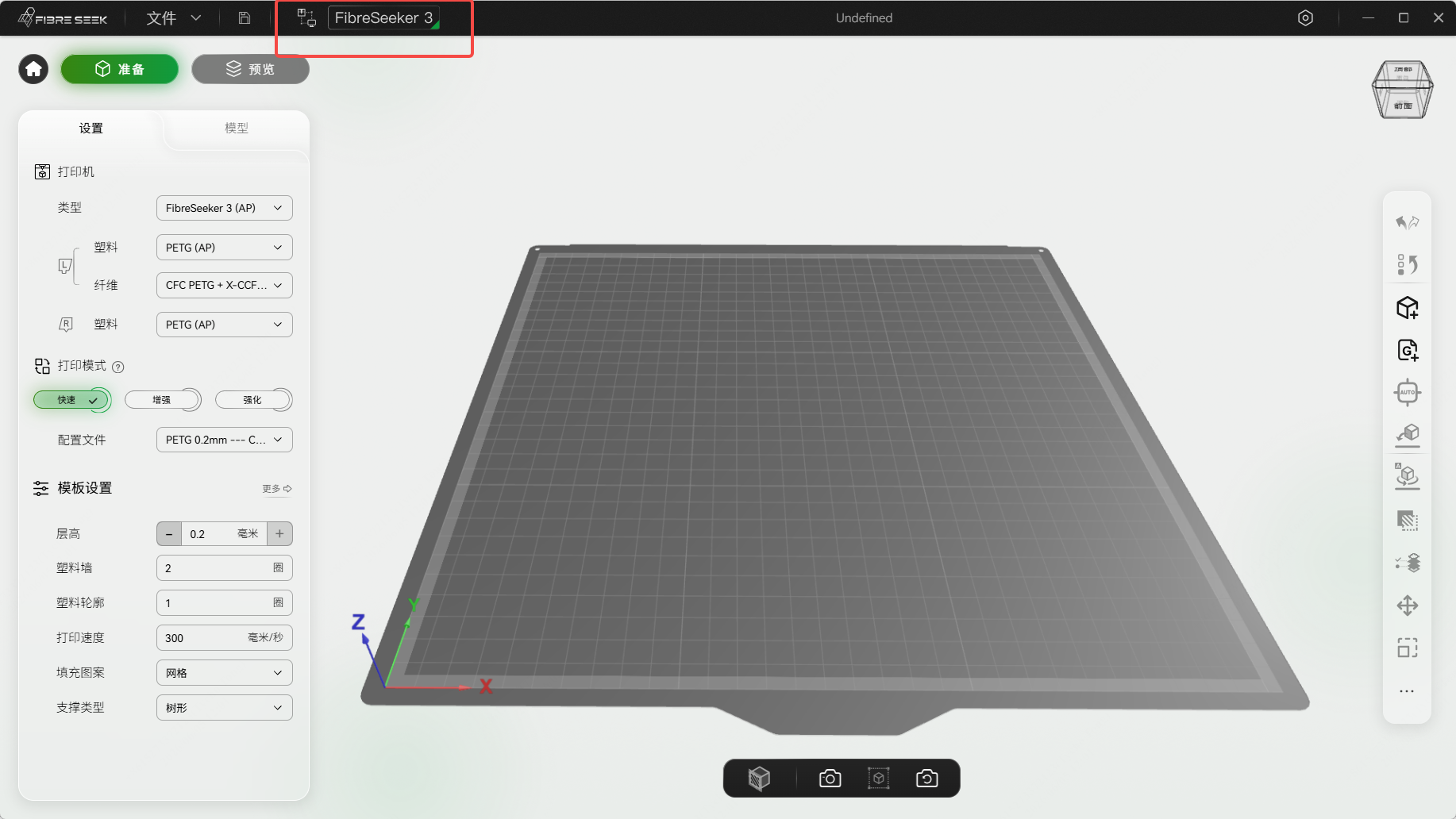Image resolution: width=1456 pixels, height=819 pixels.
Task: Show help for 打印模式
Action: tap(118, 367)
